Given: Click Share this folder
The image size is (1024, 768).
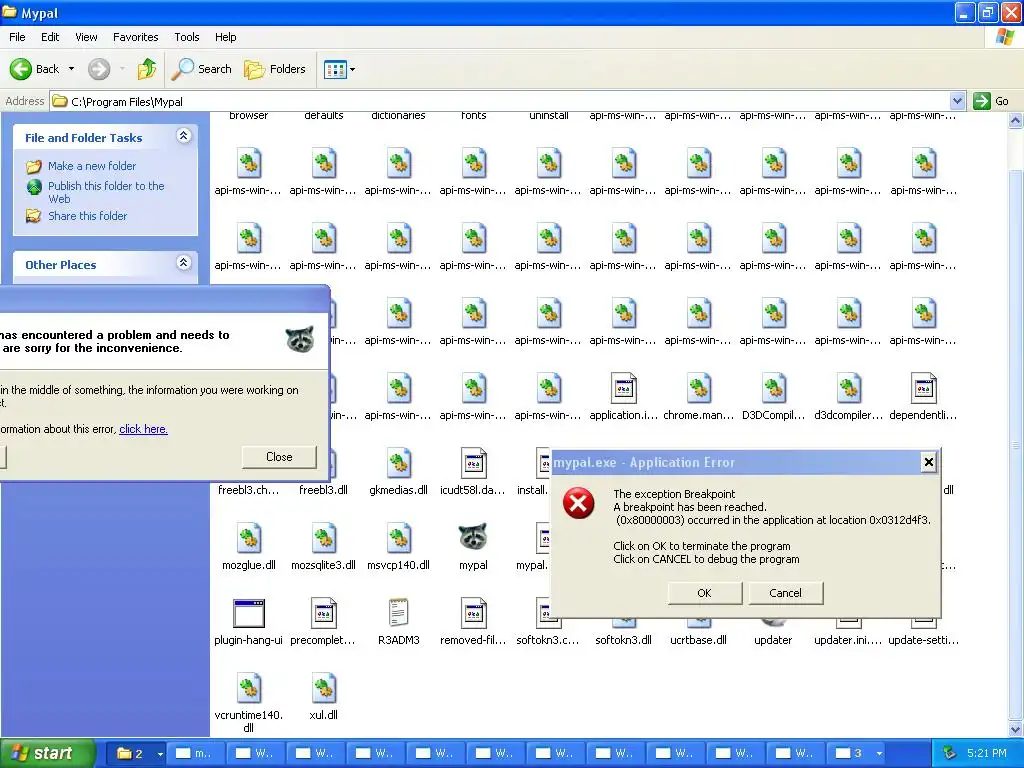Looking at the screenshot, I should (x=88, y=216).
